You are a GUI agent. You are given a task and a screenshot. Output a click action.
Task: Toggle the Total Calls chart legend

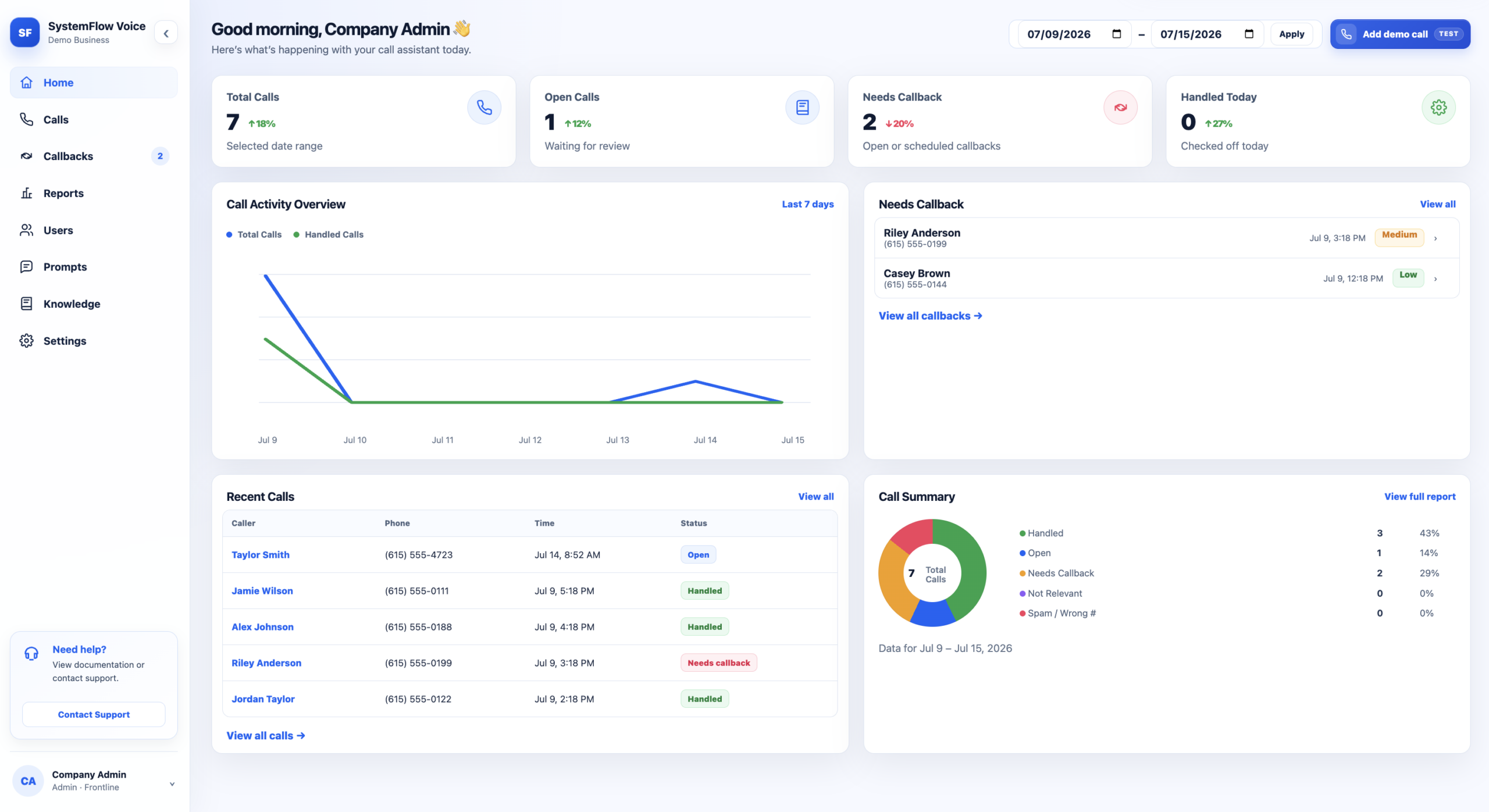pyautogui.click(x=254, y=234)
